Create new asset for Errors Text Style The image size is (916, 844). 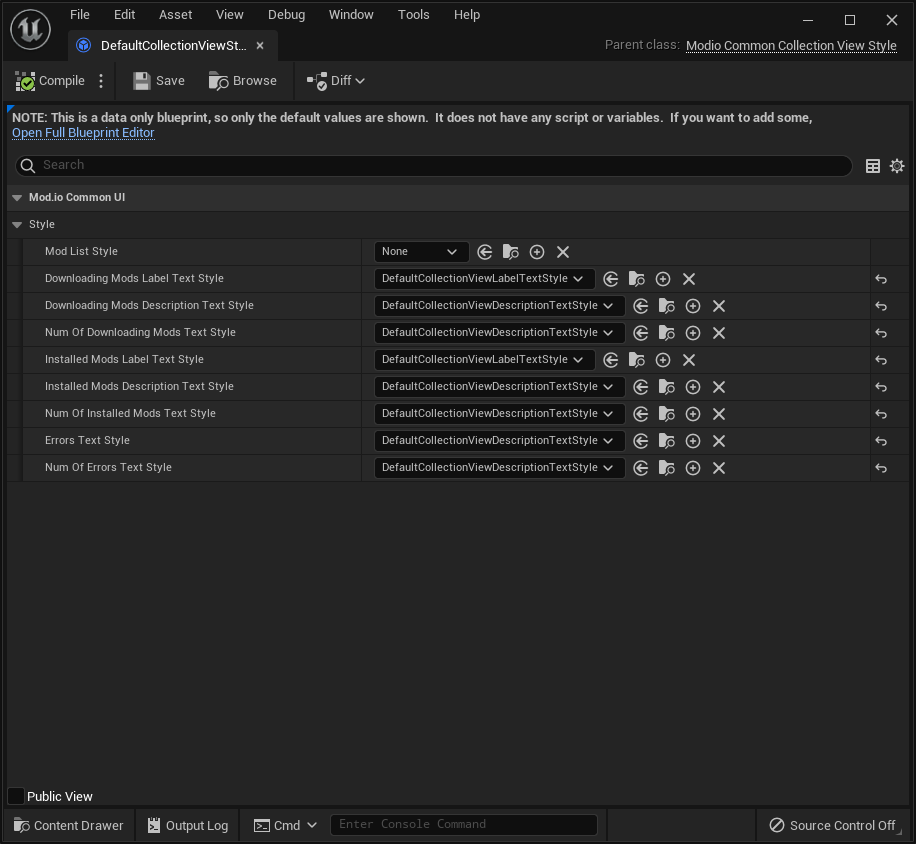(x=693, y=441)
